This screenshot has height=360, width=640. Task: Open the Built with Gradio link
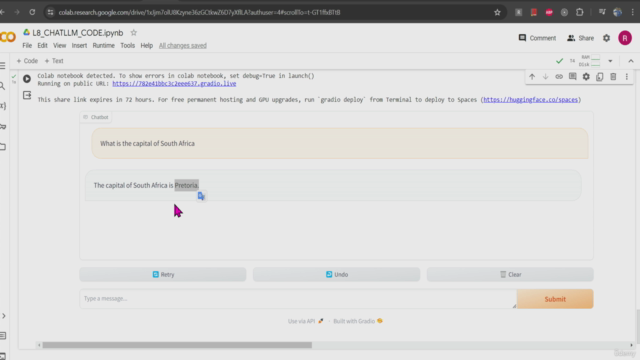[358, 321]
